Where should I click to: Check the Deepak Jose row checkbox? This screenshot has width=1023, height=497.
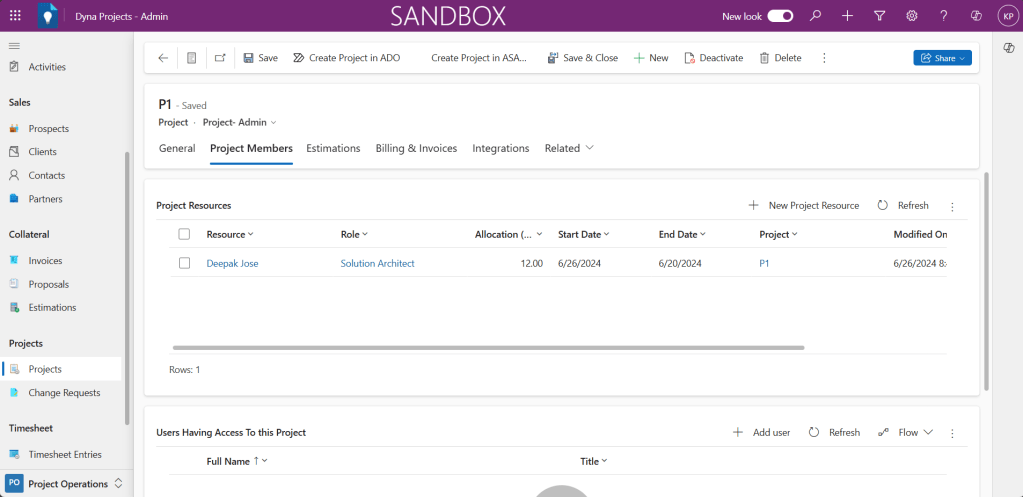pyautogui.click(x=184, y=263)
